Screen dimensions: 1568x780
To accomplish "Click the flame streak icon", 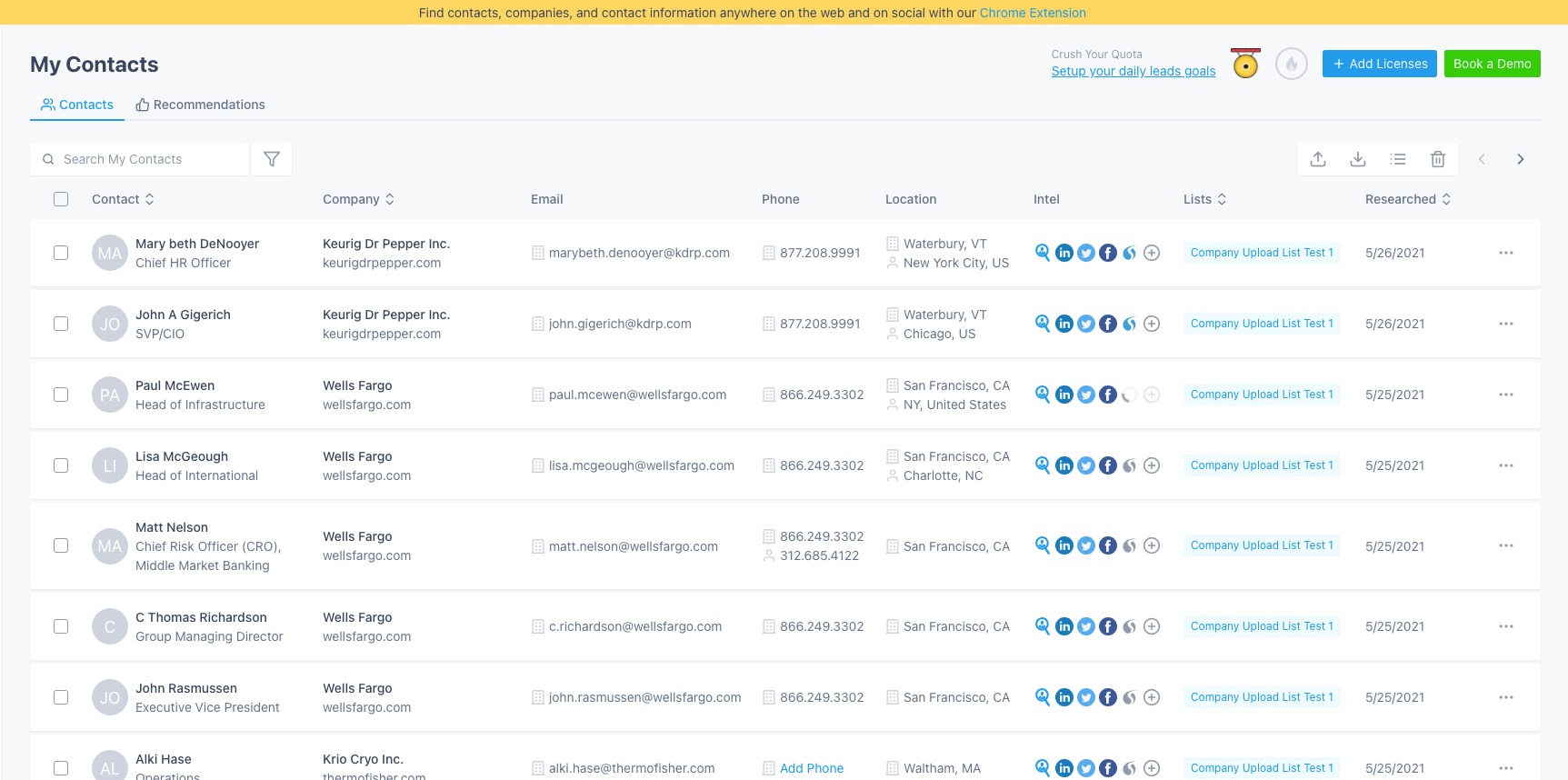I will [1291, 64].
